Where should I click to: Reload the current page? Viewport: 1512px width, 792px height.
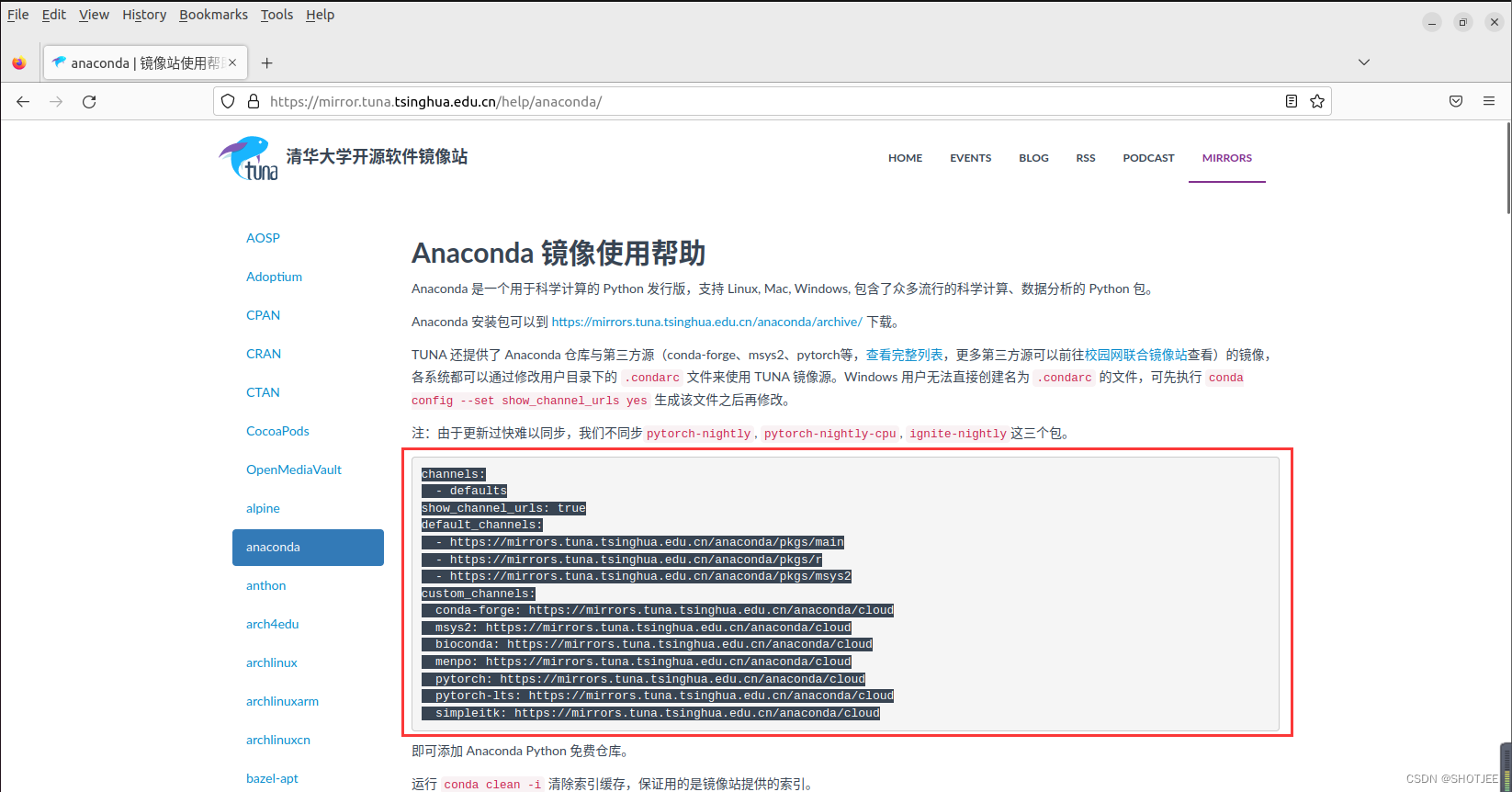coord(89,101)
